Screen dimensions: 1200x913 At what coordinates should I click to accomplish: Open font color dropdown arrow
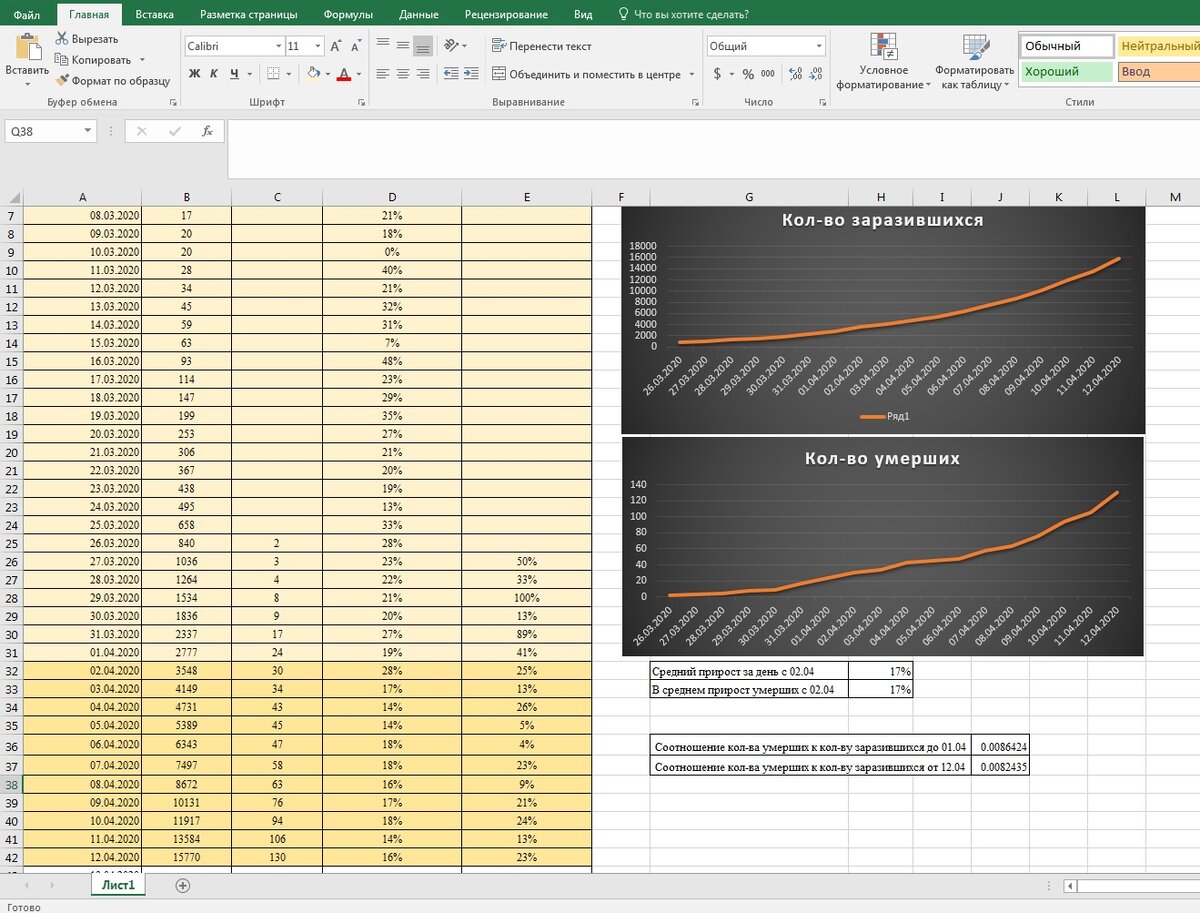(359, 74)
